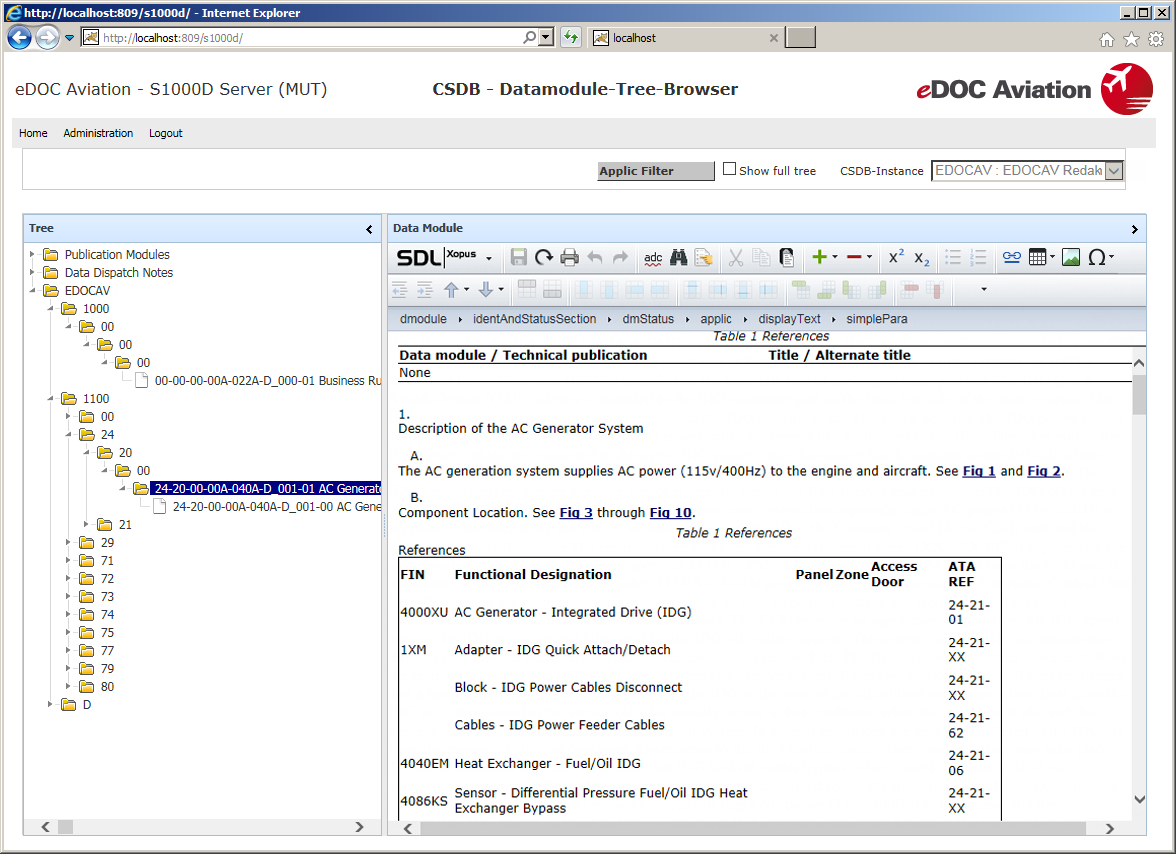Click the reload arrow icon in editor toolbar
The height and width of the screenshot is (854, 1176).
[544, 258]
